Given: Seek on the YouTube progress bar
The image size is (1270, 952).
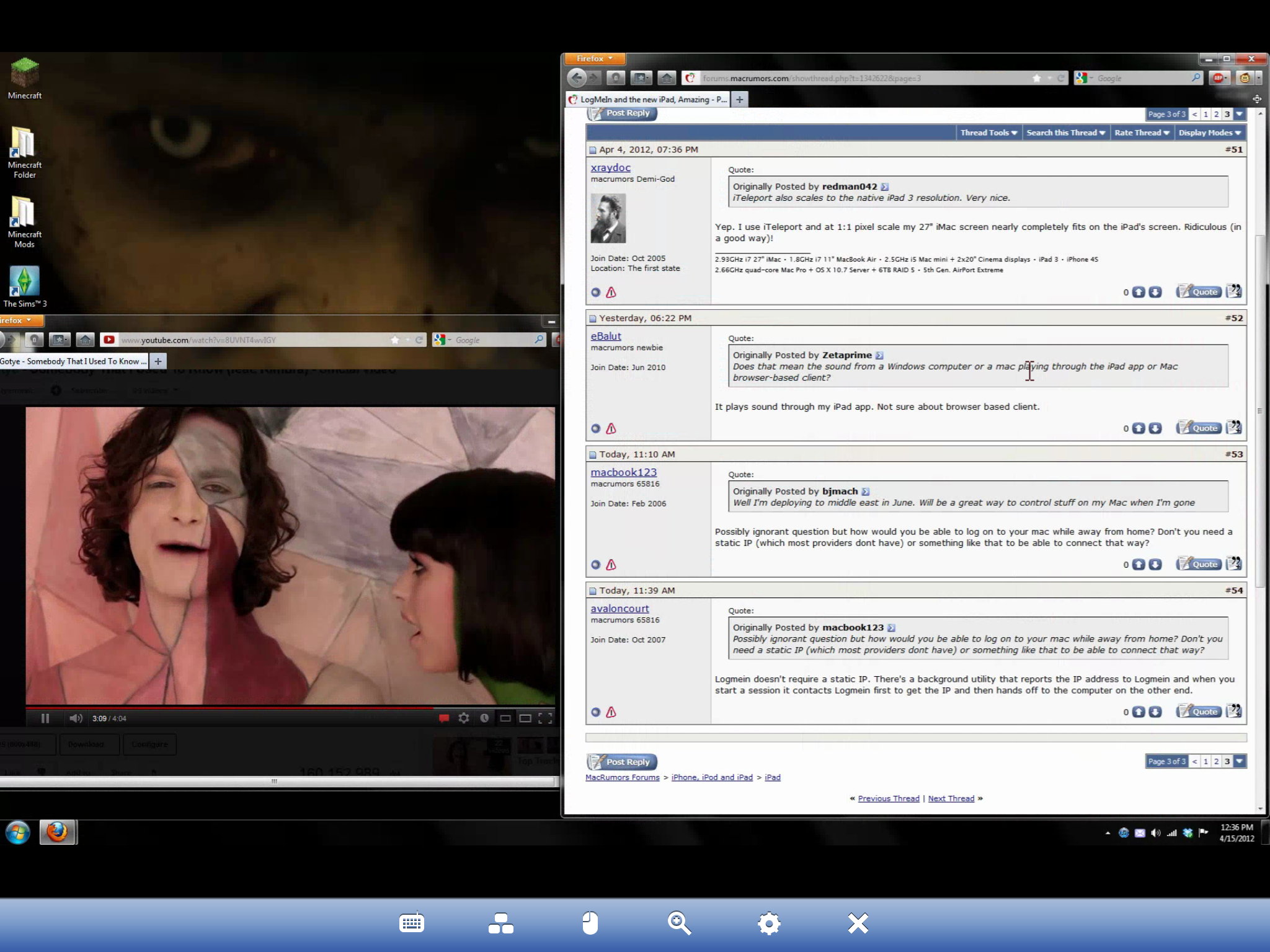Looking at the screenshot, I should coord(290,707).
